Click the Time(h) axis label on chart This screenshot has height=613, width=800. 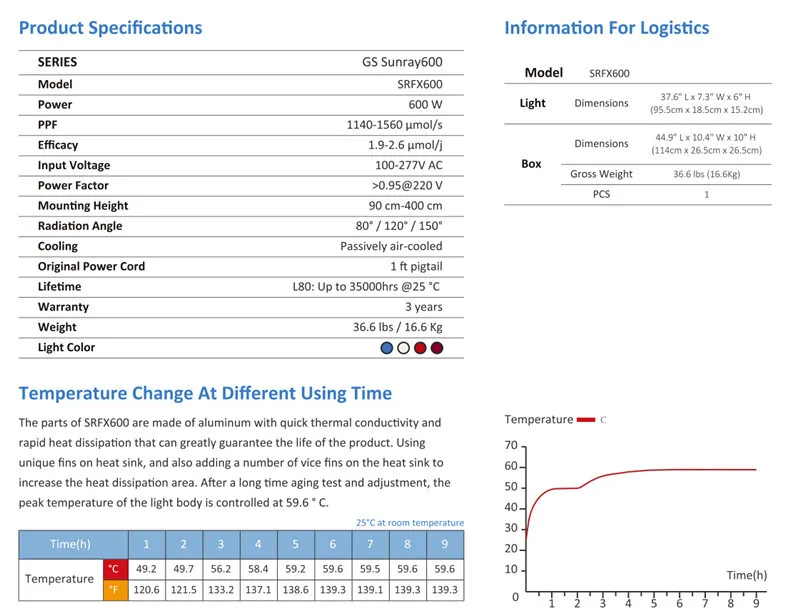click(x=746, y=575)
